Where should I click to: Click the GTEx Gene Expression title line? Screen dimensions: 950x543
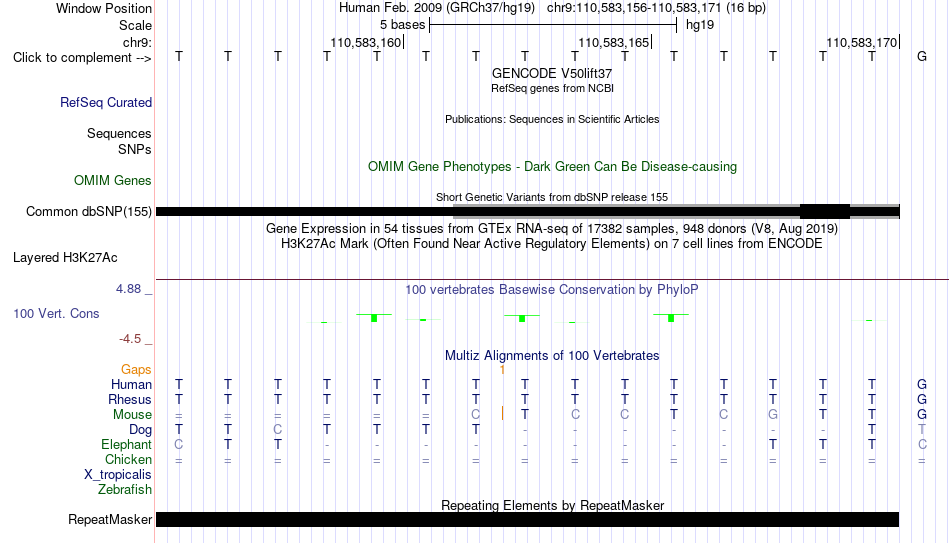(x=552, y=228)
